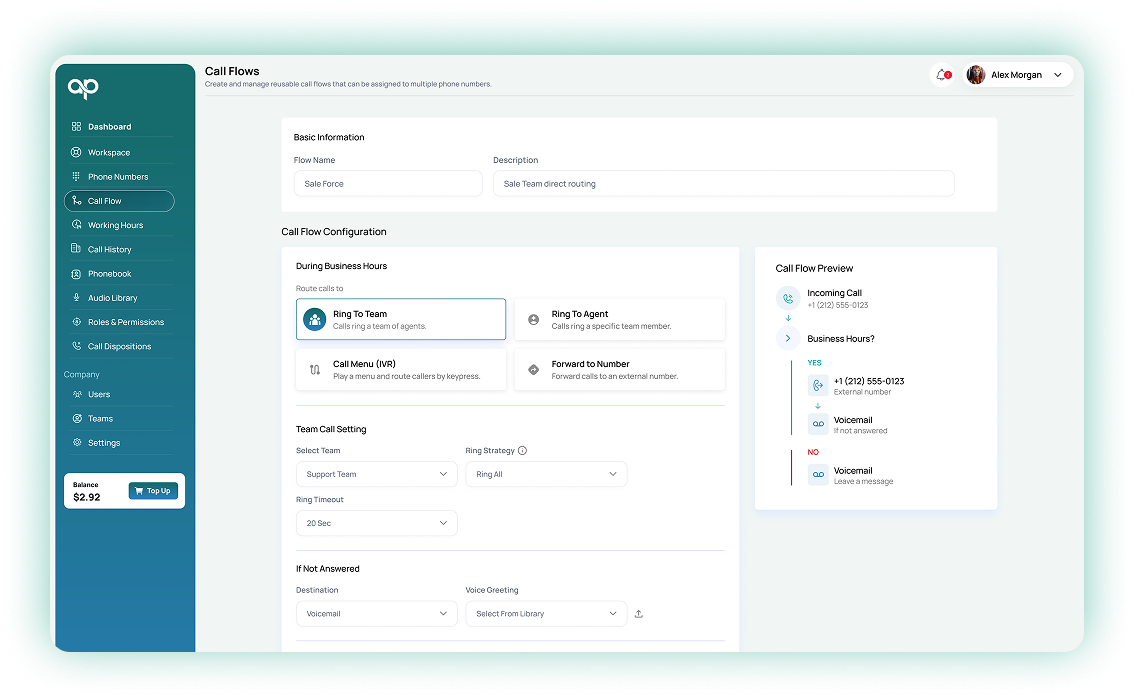Expand the Ring Strategy dropdown
The width and height of the screenshot is (1134, 697).
point(546,474)
